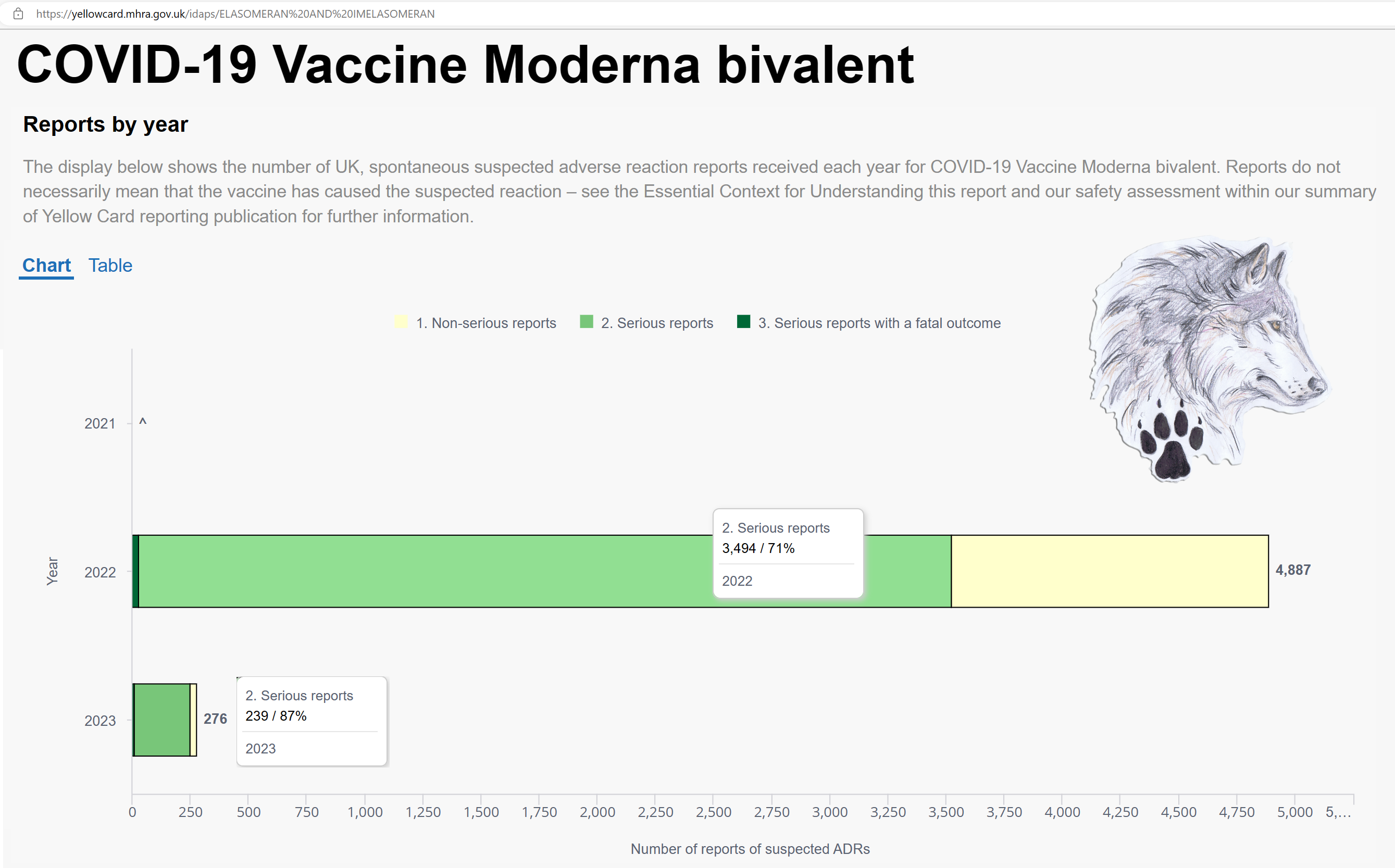Click the 2022 non-serious yellow bar segment

pyautogui.click(x=1110, y=571)
